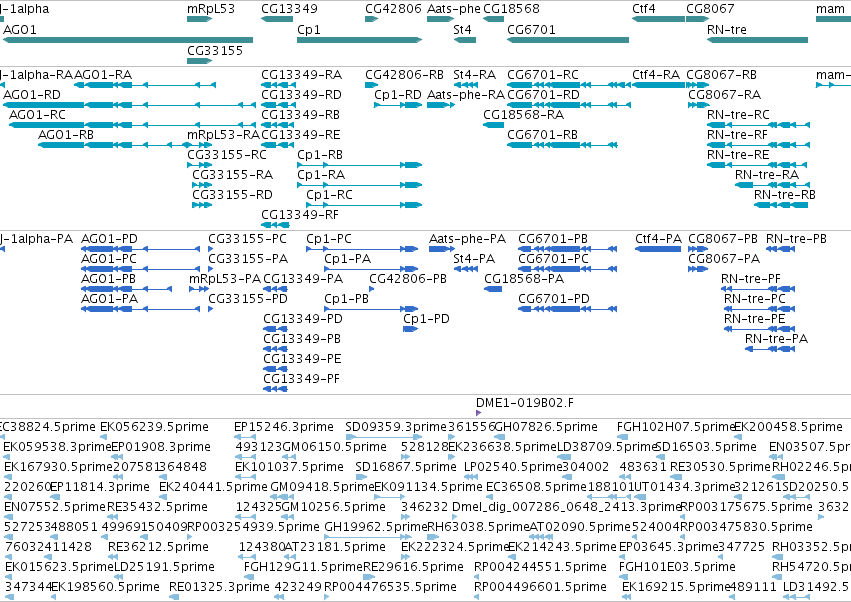
Task: Click the Aats-phe gene arrow
Action: click(x=440, y=19)
